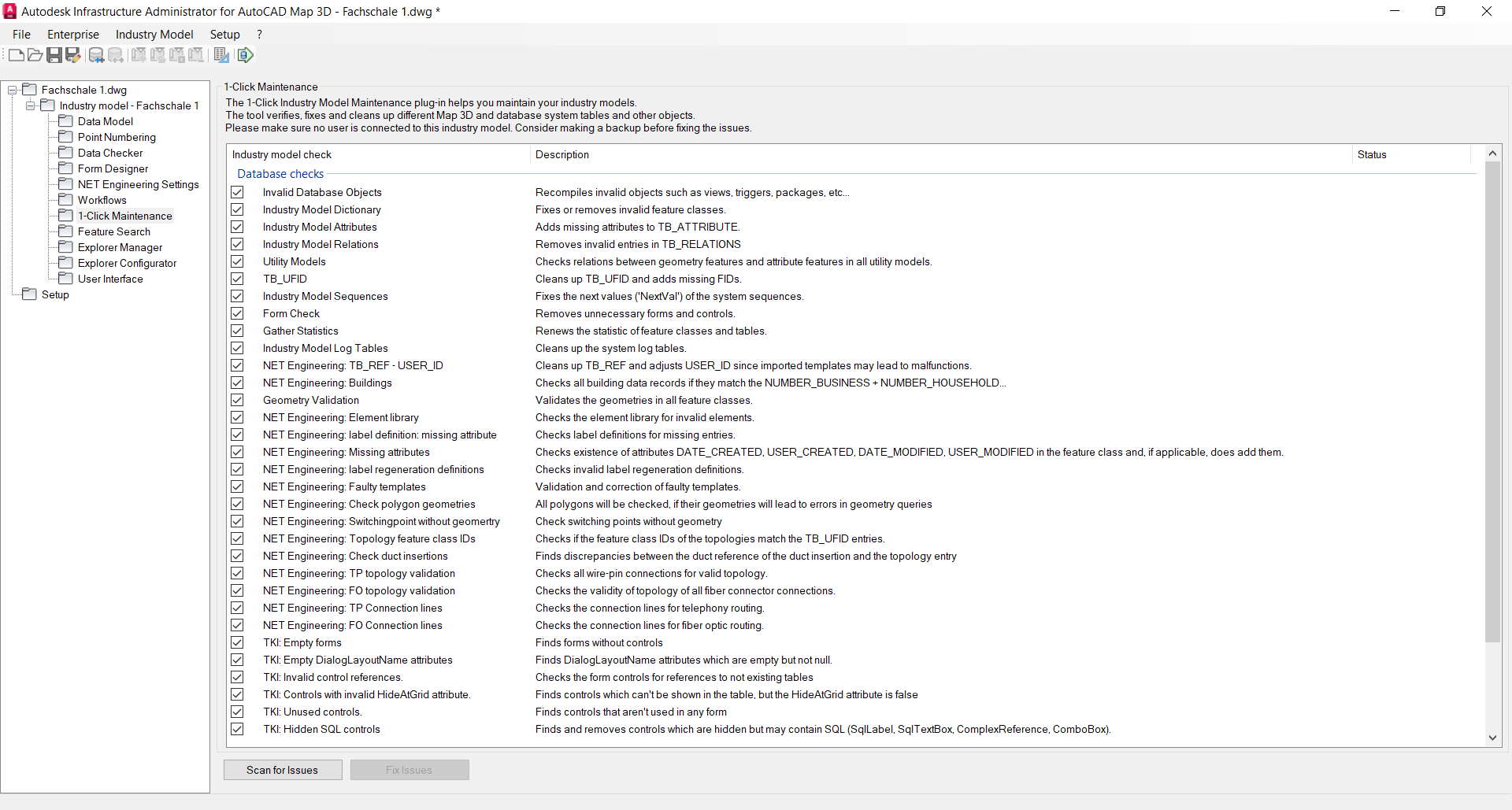Collapse the Fachschale 1.dwg tree node
The image size is (1512, 810).
(x=13, y=90)
